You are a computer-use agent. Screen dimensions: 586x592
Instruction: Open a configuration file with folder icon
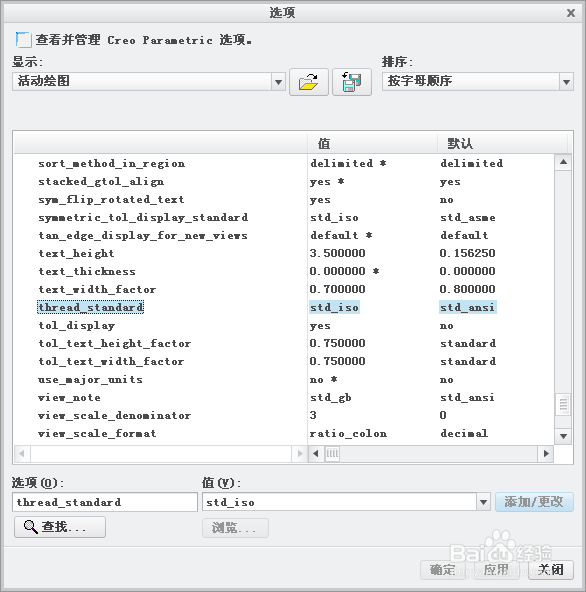pyautogui.click(x=308, y=82)
